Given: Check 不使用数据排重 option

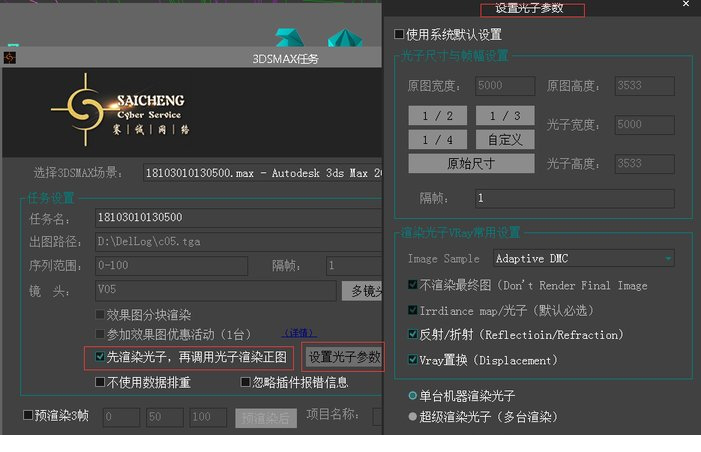Looking at the screenshot, I should click(100, 382).
